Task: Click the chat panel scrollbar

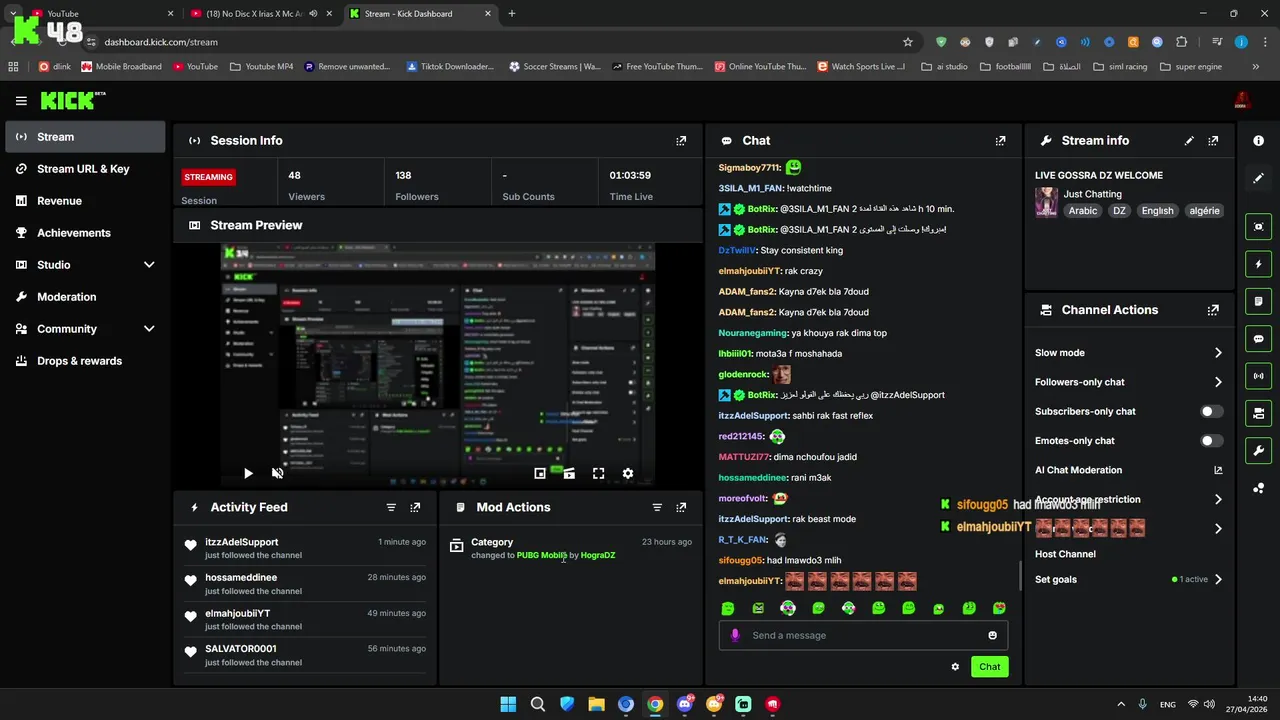Action: pos(1020,575)
